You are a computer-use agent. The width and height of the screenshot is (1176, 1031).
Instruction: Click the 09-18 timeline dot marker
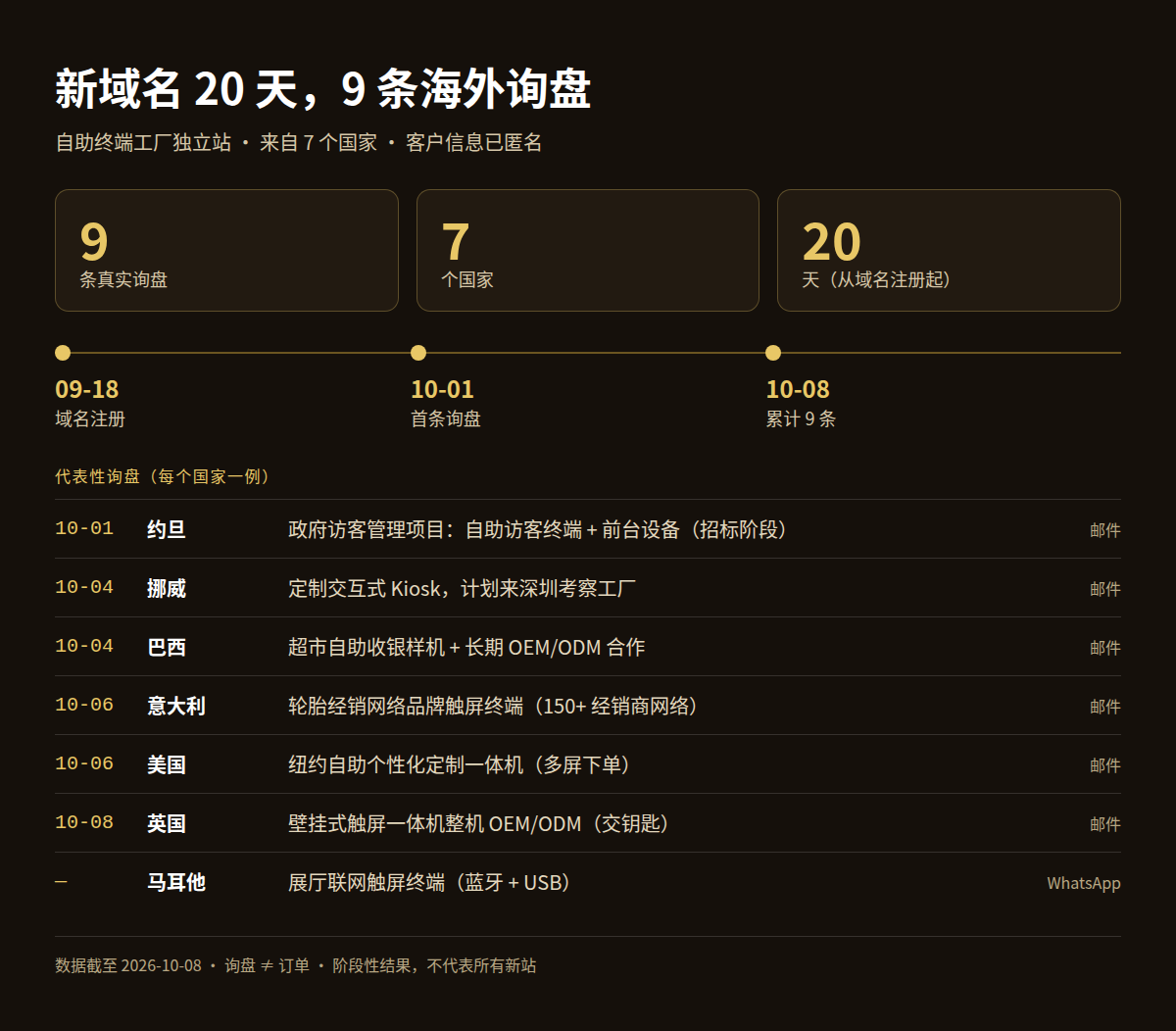[63, 353]
